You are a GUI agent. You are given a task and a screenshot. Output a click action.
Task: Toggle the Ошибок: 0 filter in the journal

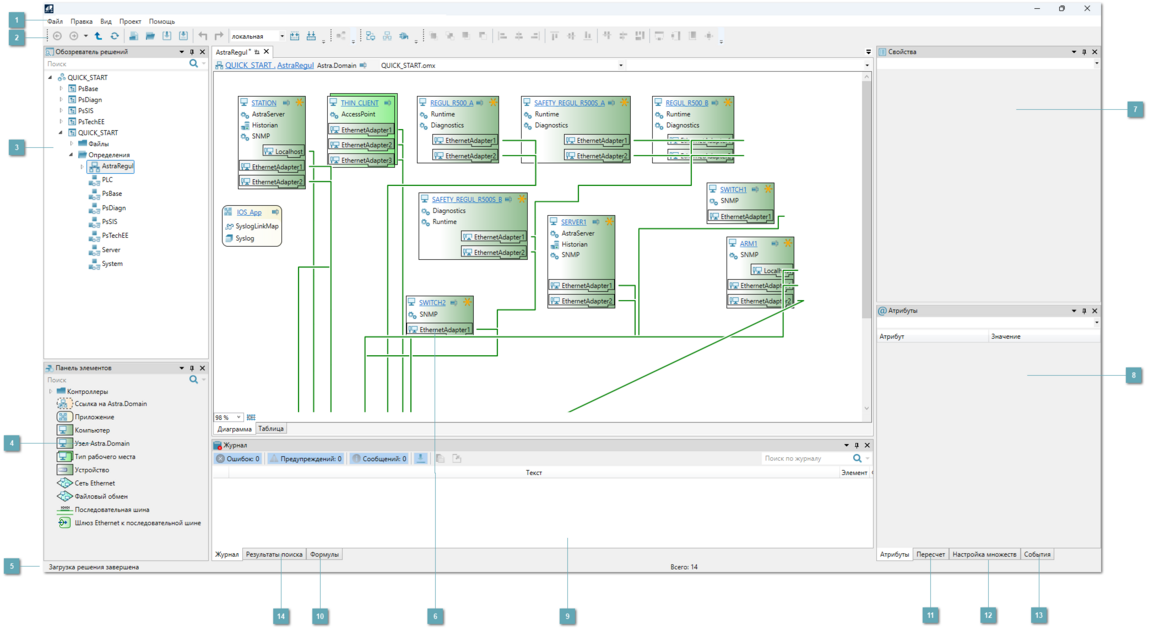(x=238, y=459)
